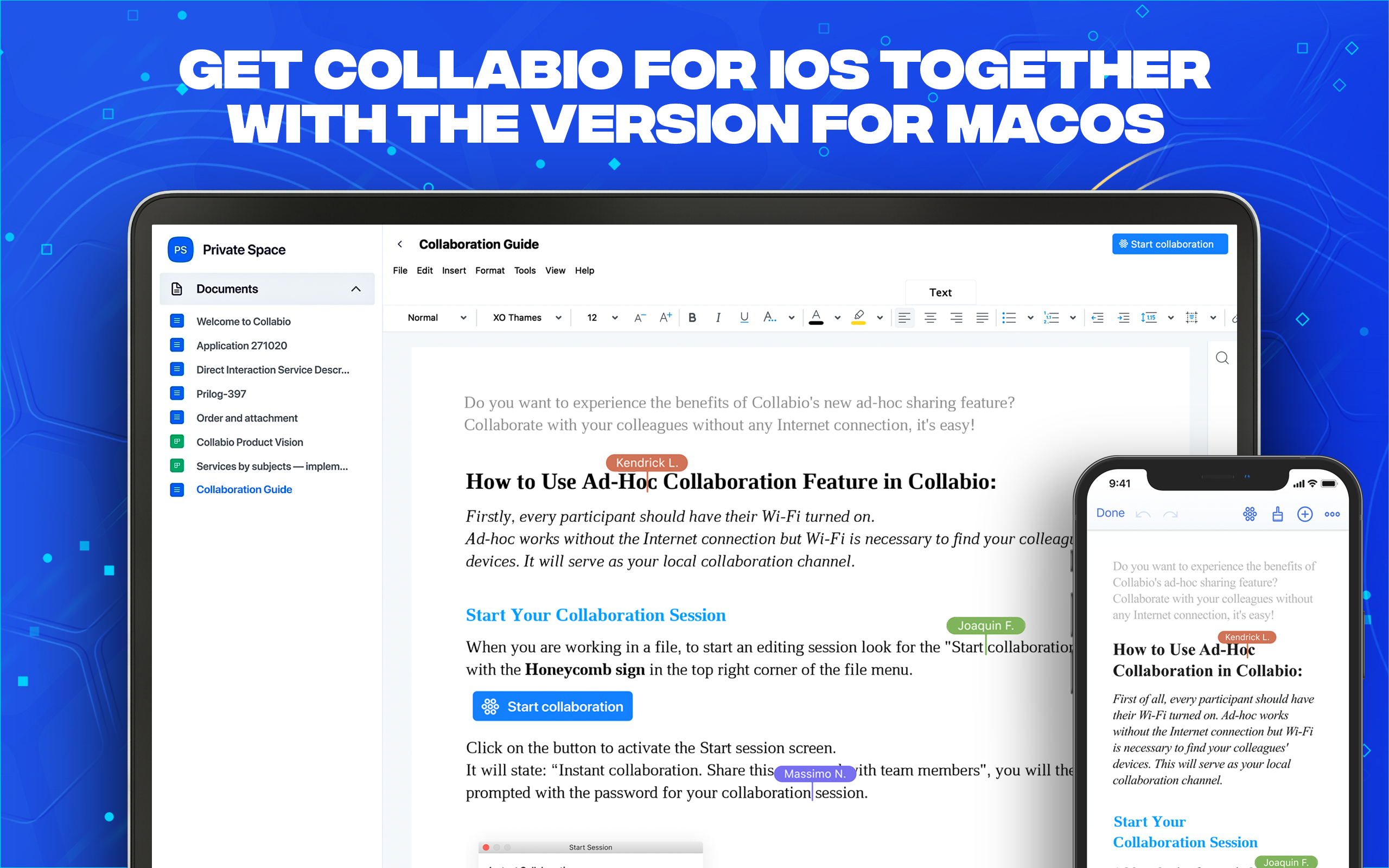The image size is (1389, 868).
Task: Click the Documents page icon in the sidebar
Action: pyautogui.click(x=177, y=289)
